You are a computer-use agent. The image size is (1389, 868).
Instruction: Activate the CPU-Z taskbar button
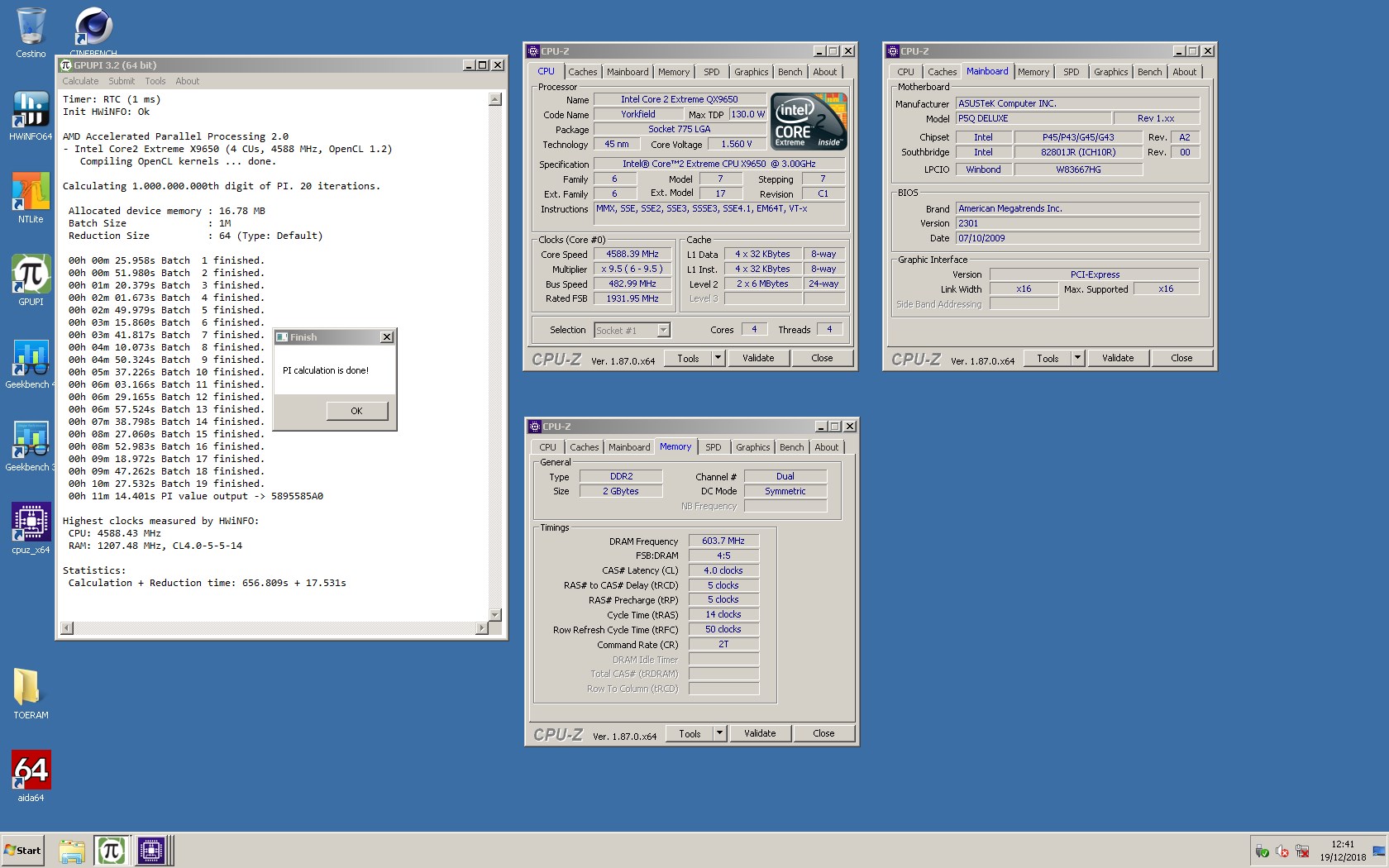(x=151, y=851)
